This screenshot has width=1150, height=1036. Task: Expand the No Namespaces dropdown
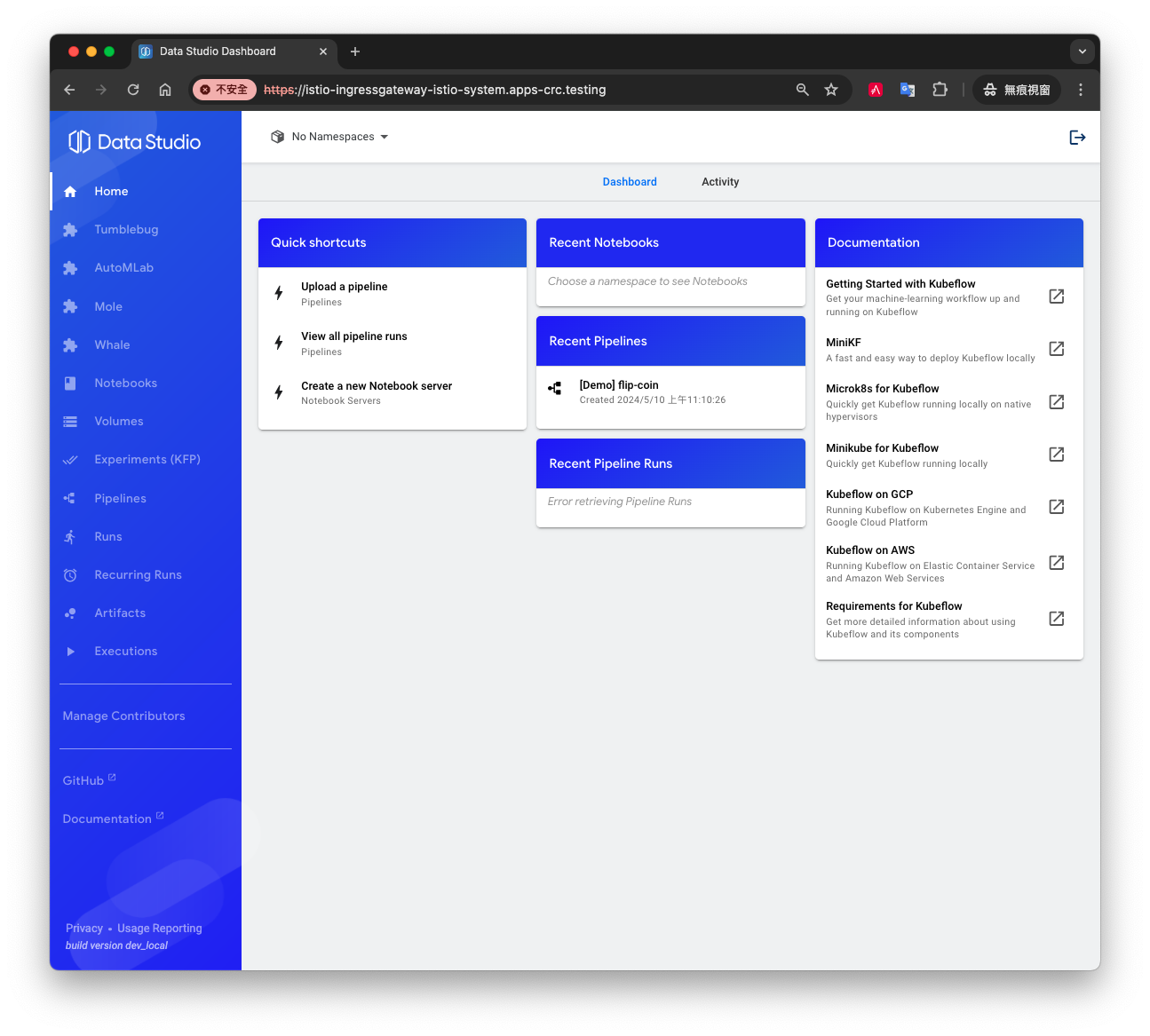tap(330, 137)
